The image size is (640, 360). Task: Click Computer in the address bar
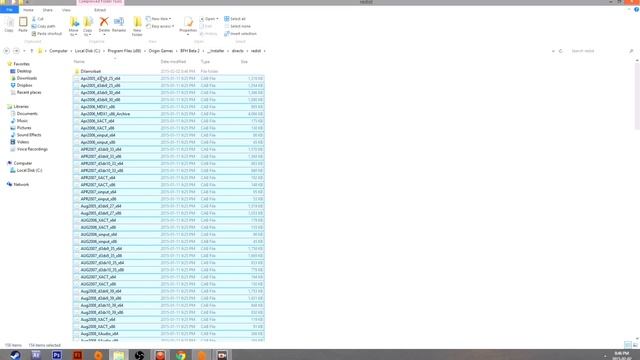(x=58, y=51)
